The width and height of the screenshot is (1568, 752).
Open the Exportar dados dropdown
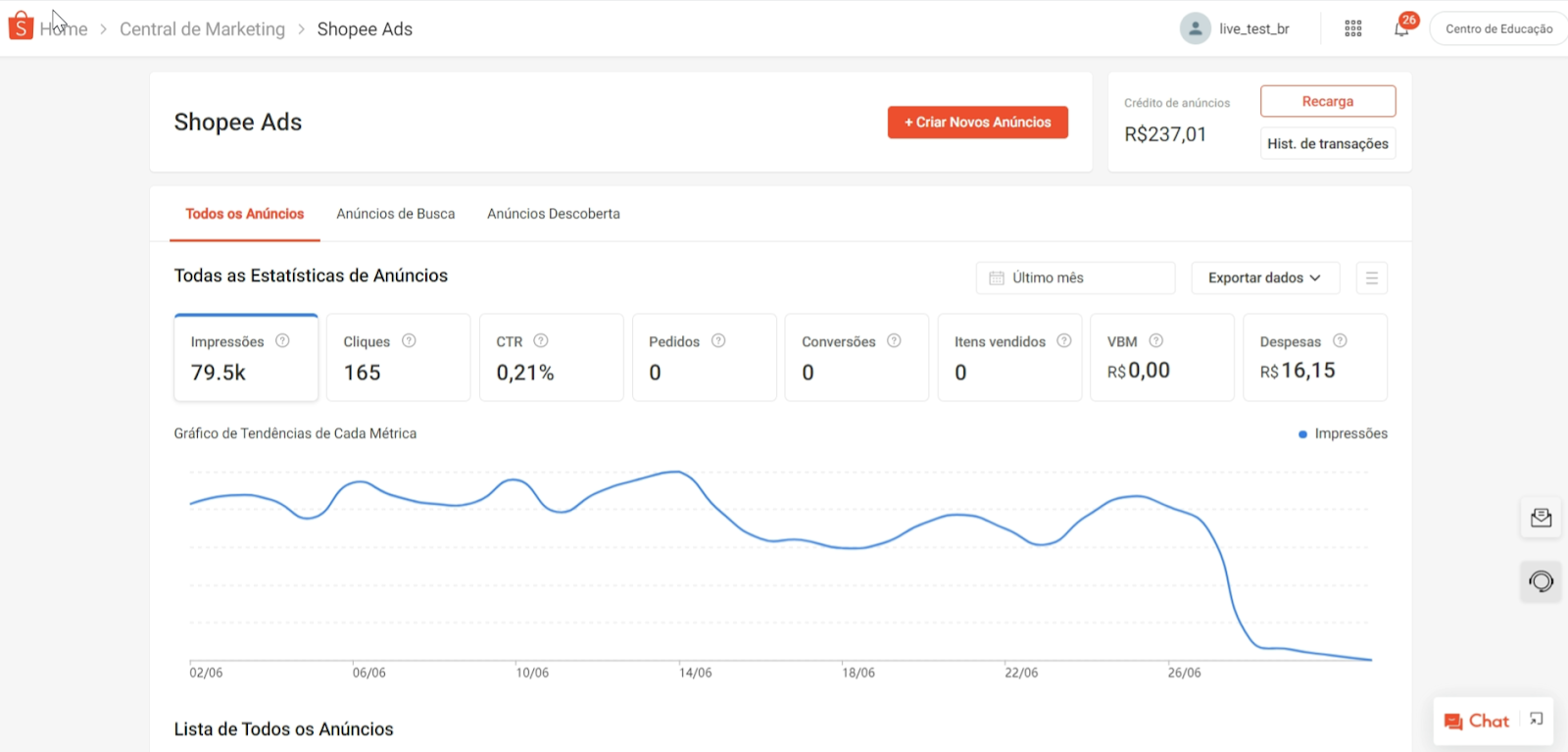pos(1265,277)
